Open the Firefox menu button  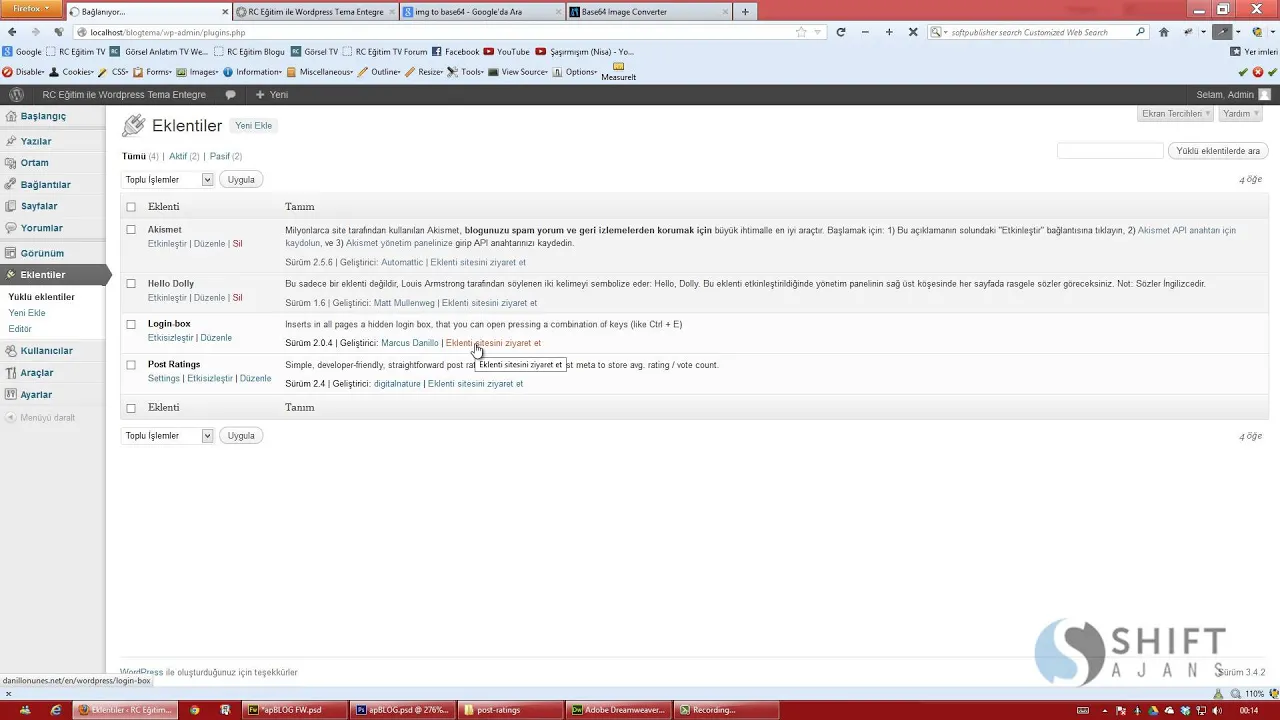(x=32, y=8)
